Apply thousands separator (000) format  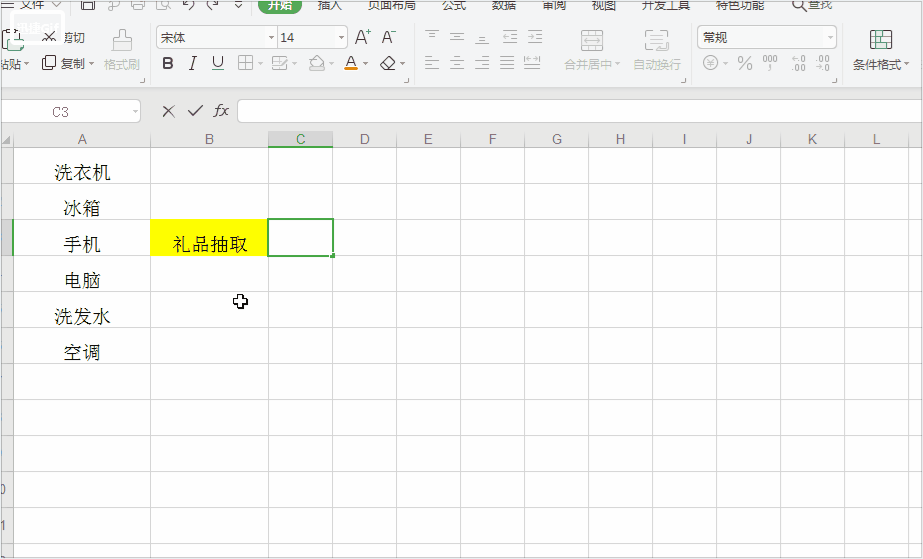click(770, 63)
